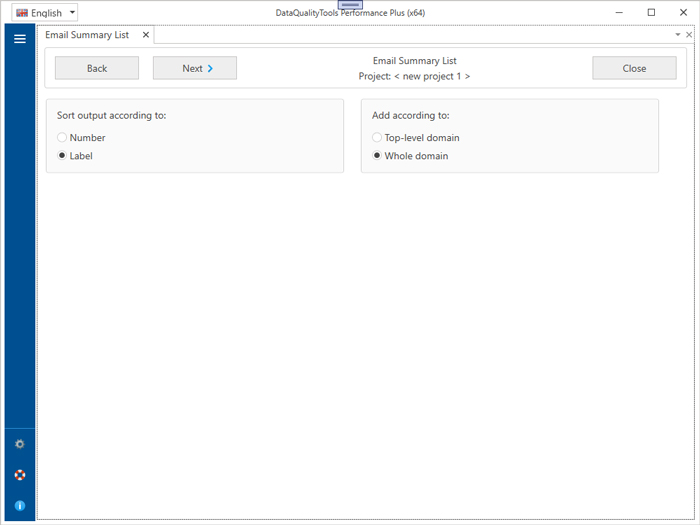Open settings via the gear icon
Screen dimensions: 700x525
(19, 444)
